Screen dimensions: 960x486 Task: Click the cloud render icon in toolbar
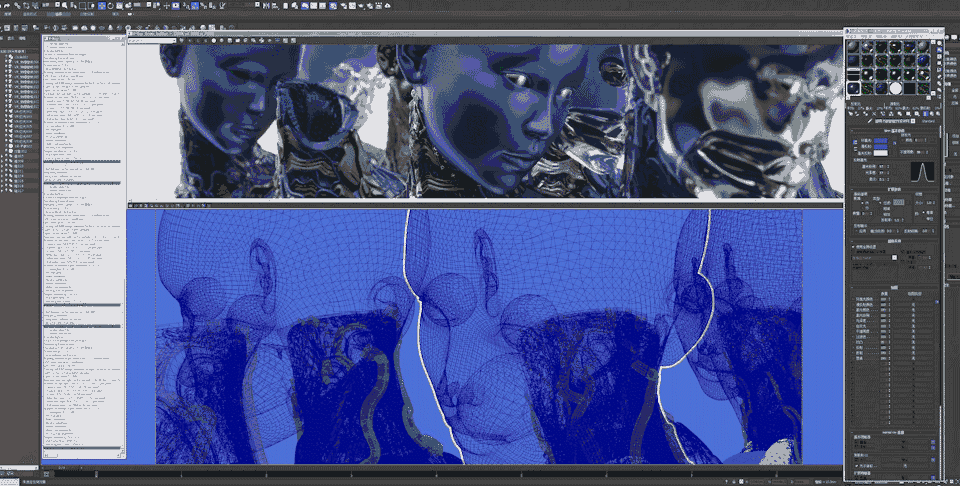(x=388, y=6)
